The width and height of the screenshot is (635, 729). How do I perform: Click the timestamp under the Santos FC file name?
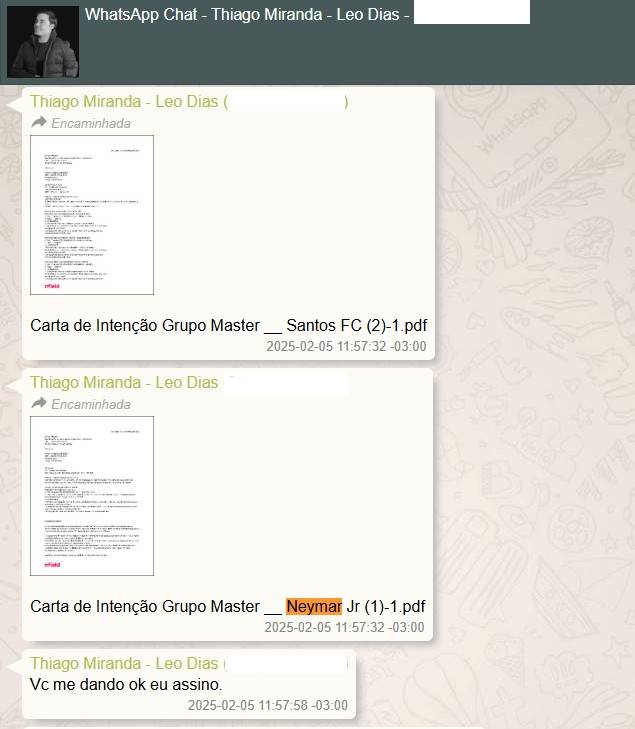point(346,346)
